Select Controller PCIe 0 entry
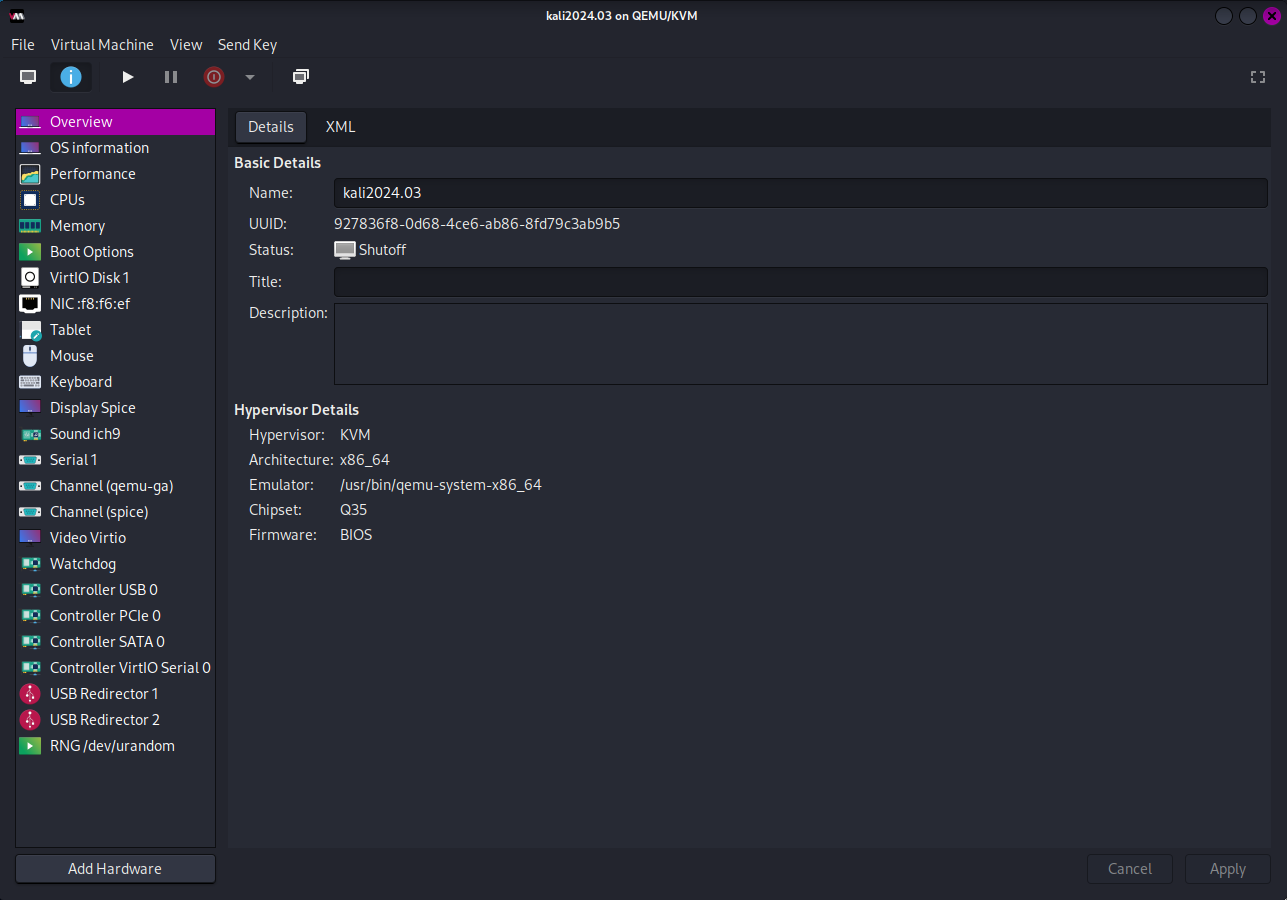 (115, 616)
